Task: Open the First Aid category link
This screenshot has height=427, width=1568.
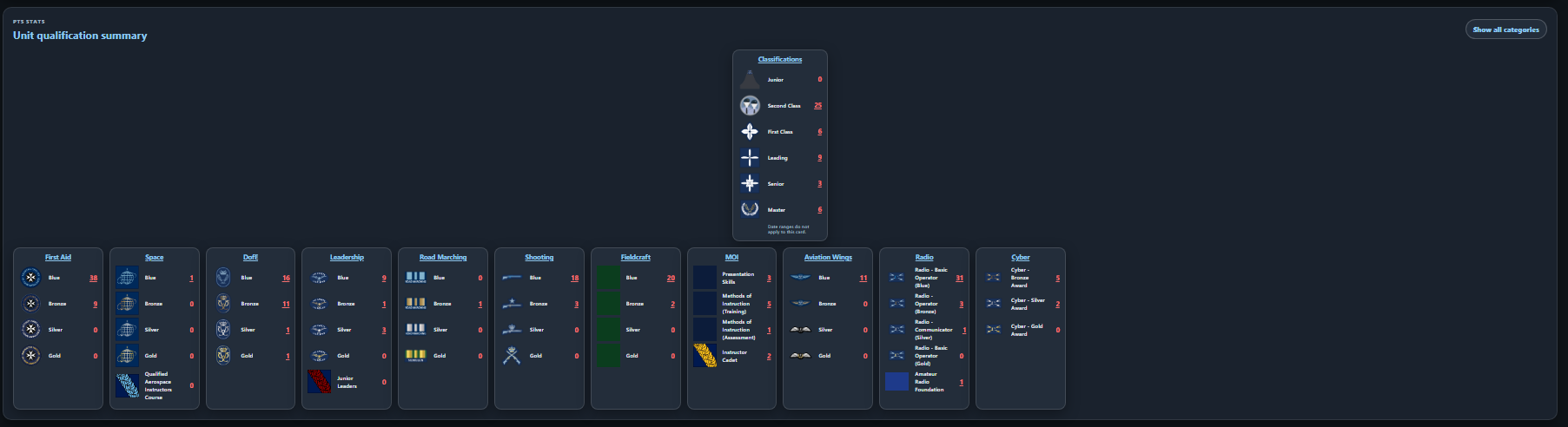Action: point(58,257)
